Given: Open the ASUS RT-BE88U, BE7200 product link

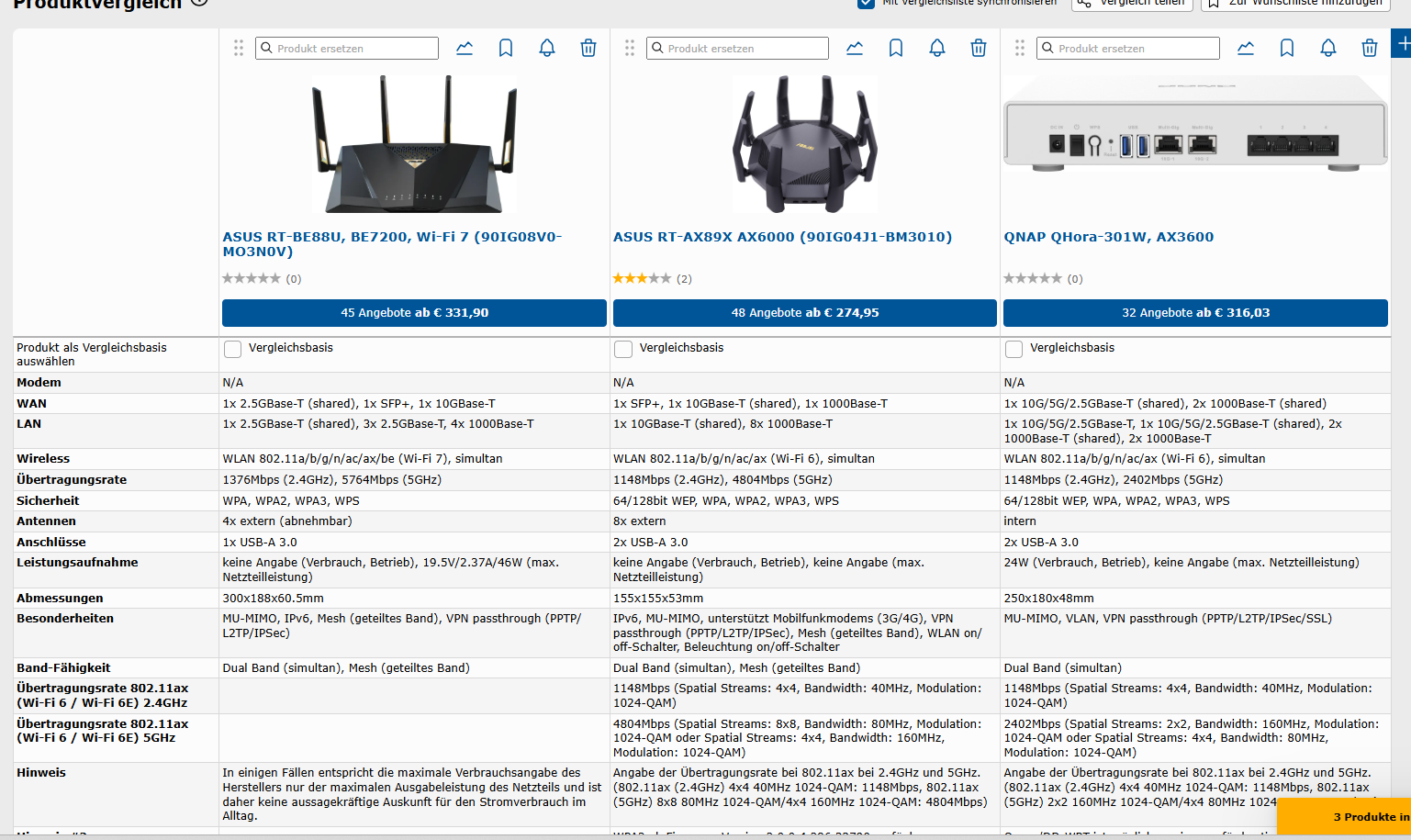Looking at the screenshot, I should (392, 244).
